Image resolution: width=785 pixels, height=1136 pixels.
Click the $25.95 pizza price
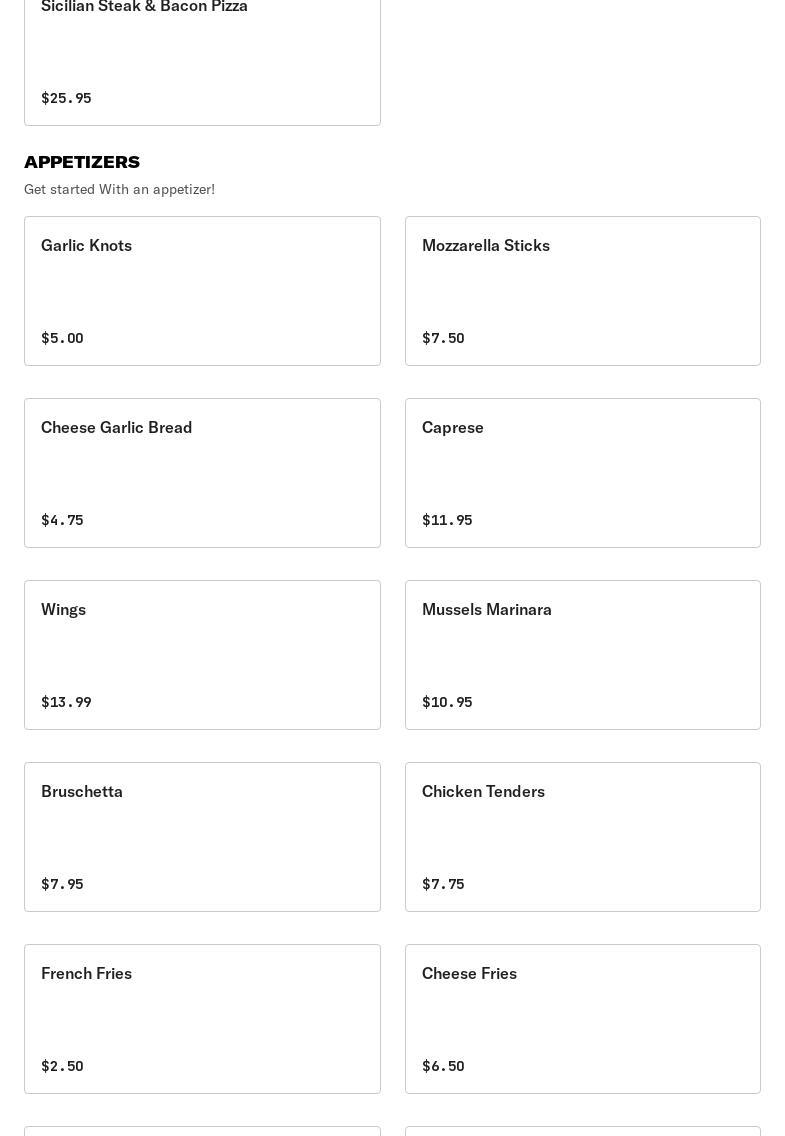66,98
